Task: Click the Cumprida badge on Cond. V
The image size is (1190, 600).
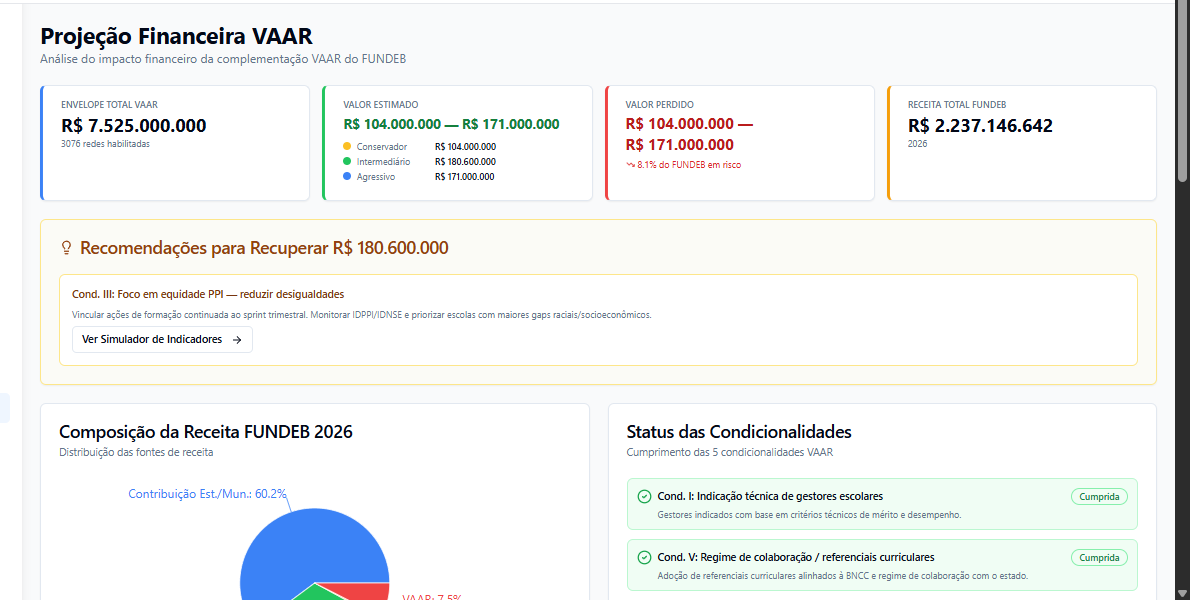Action: [x=1099, y=558]
